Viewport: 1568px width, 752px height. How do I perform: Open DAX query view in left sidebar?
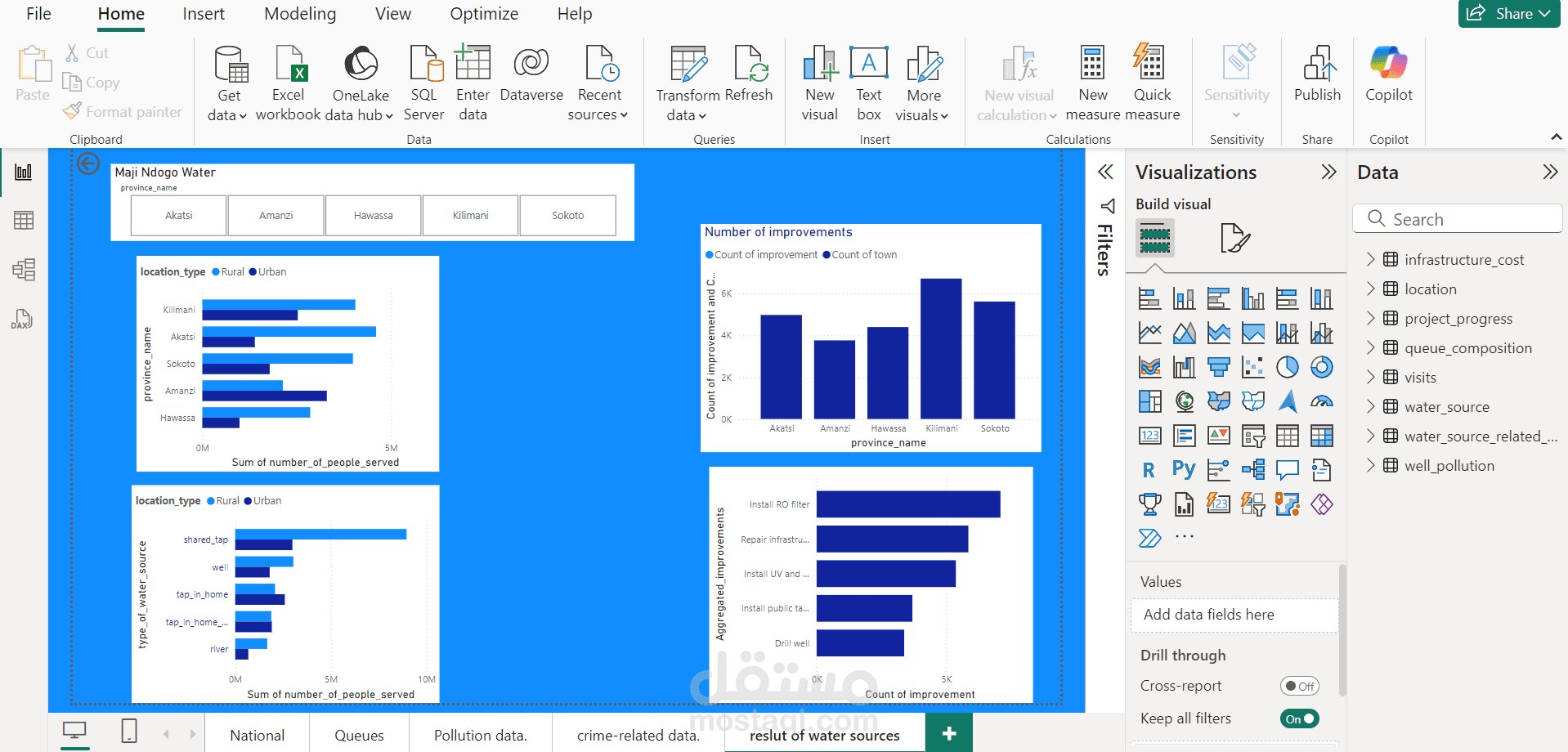pyautogui.click(x=22, y=319)
